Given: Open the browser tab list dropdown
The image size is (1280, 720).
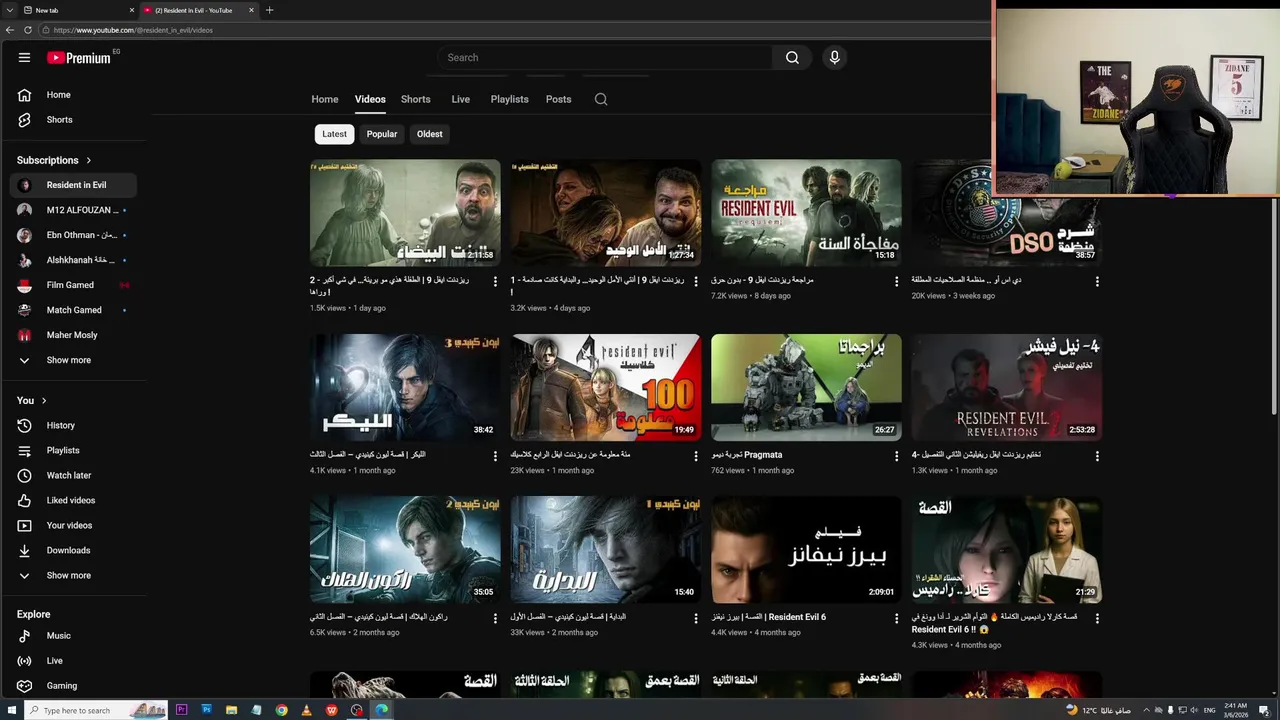Looking at the screenshot, I should tap(9, 10).
